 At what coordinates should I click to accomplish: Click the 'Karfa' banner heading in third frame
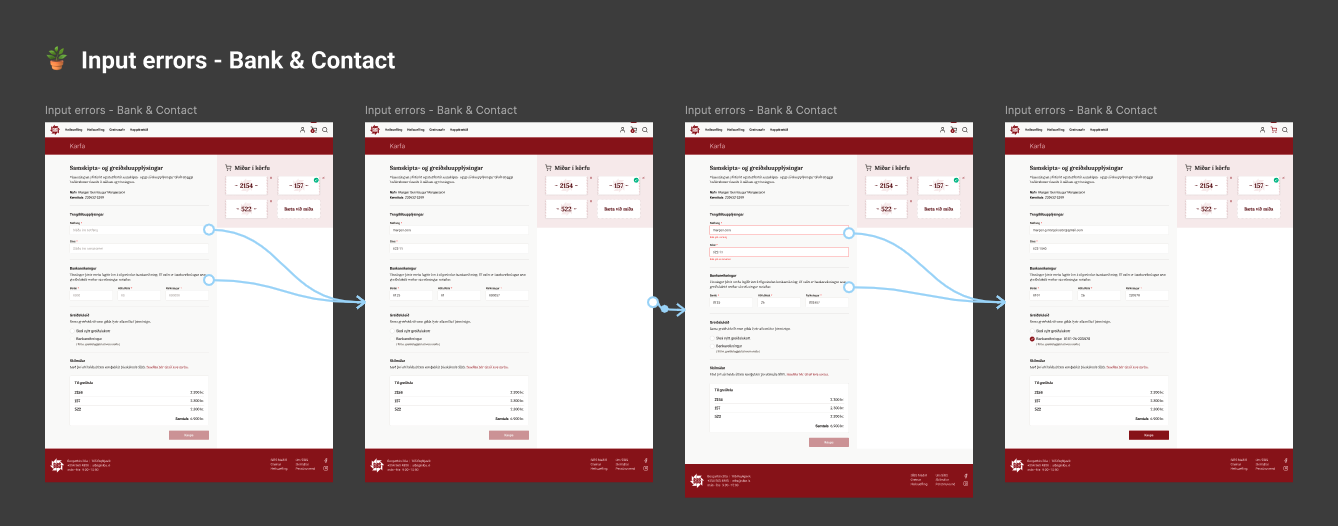coord(717,146)
